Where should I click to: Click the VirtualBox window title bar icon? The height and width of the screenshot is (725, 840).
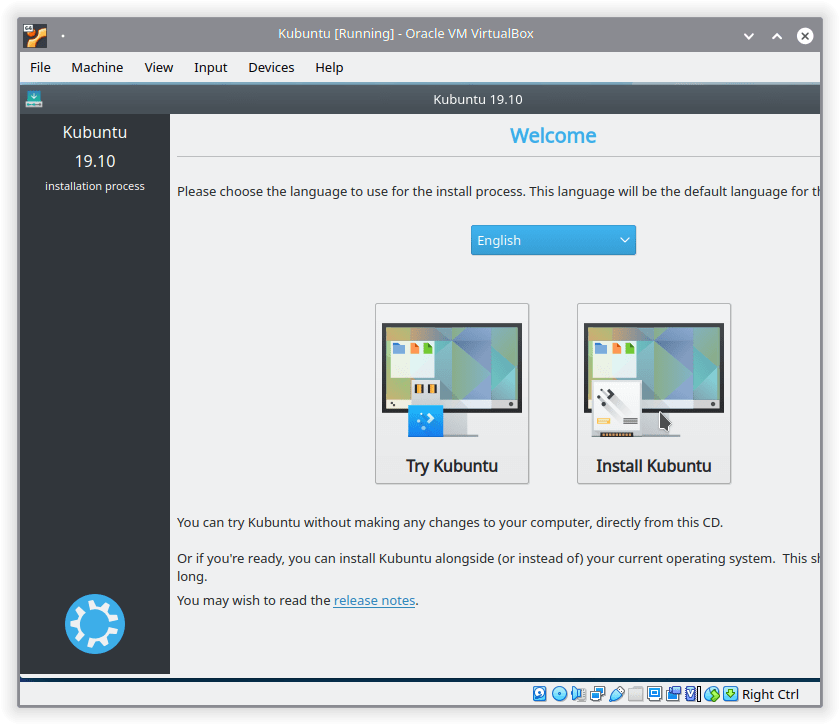35,36
